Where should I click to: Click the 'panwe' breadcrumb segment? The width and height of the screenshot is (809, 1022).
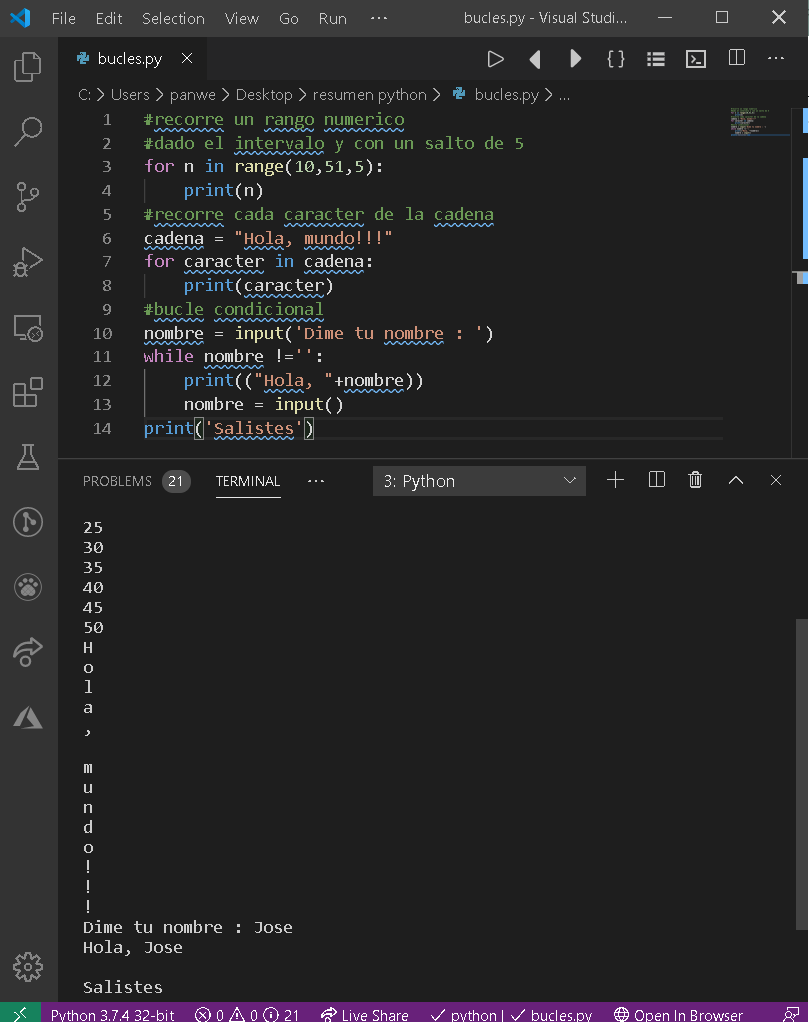click(192, 95)
